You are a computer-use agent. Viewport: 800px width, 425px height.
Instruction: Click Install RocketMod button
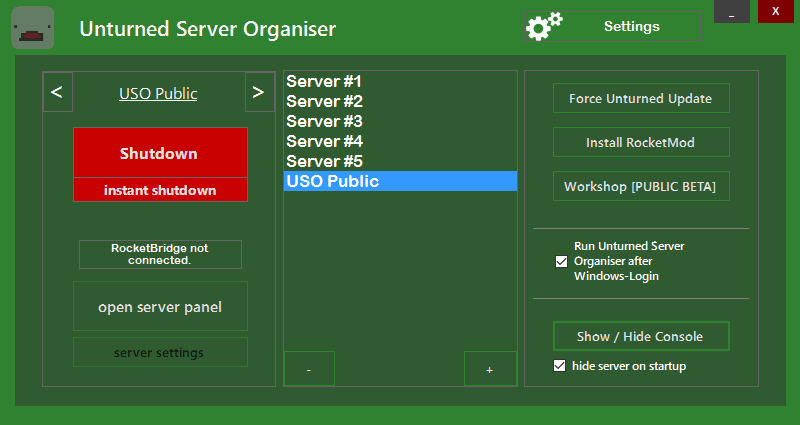[x=641, y=142]
